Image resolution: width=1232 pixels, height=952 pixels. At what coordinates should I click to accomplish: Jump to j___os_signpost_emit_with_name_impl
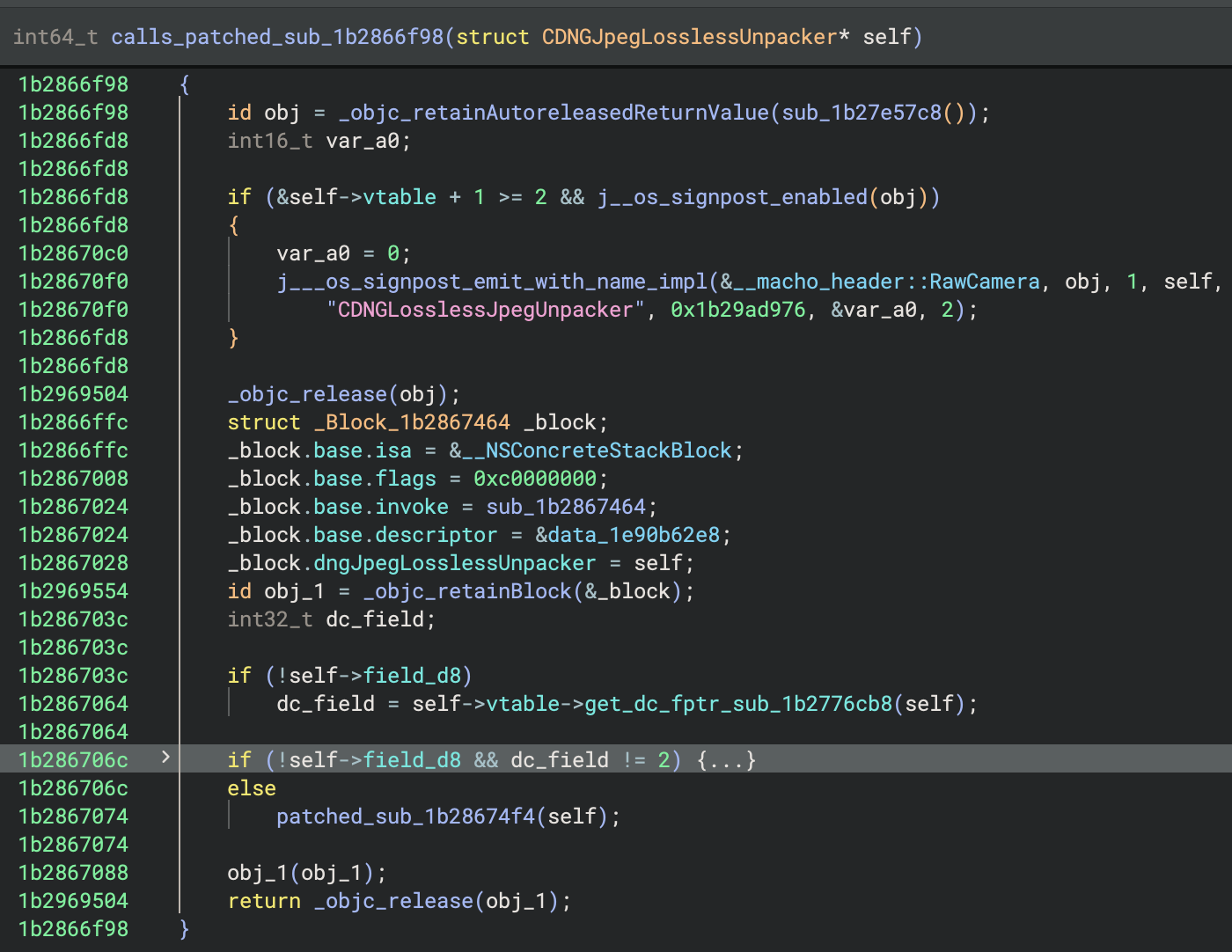tap(492, 282)
